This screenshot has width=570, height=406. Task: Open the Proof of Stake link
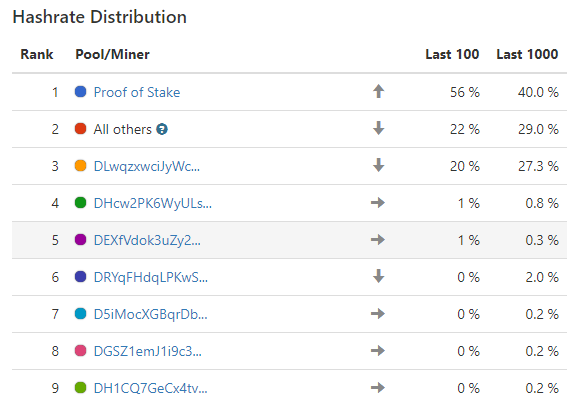137,92
